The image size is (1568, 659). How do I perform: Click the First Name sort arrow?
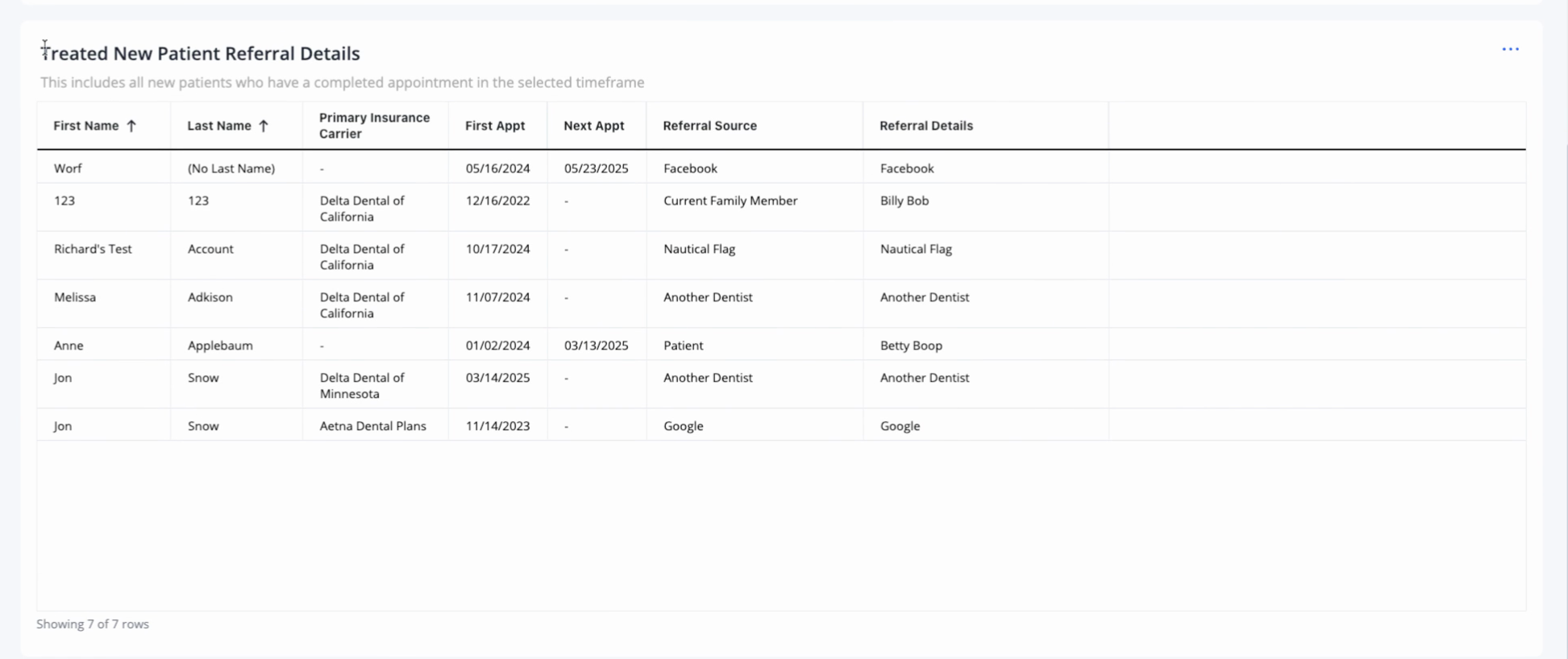click(131, 126)
